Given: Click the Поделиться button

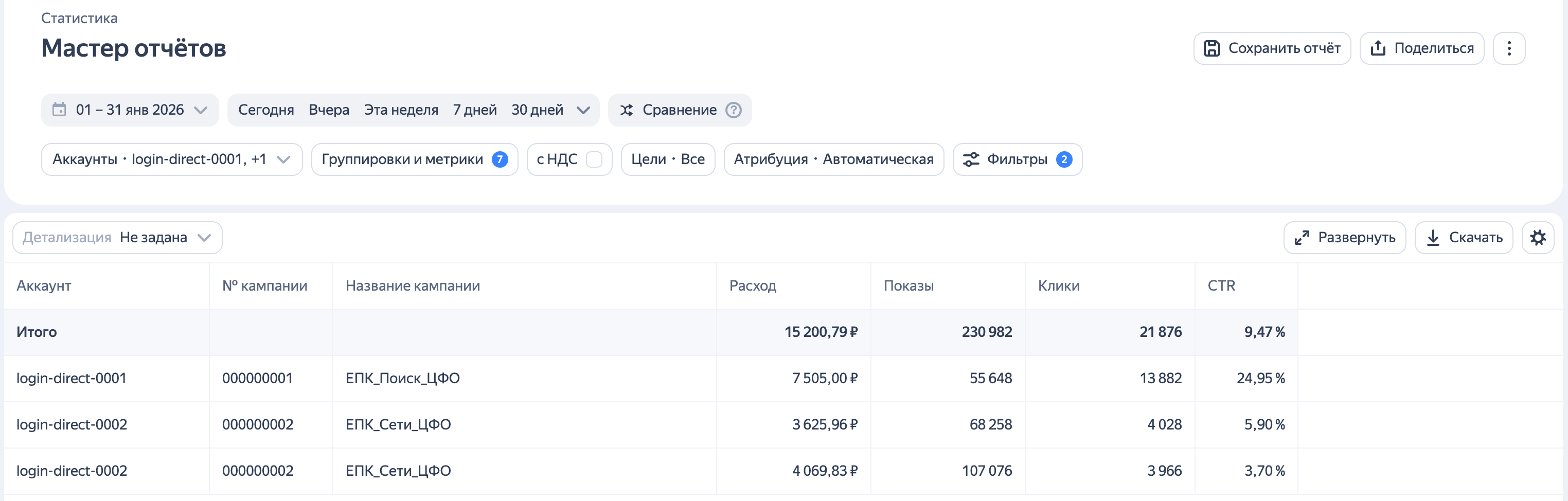Looking at the screenshot, I should point(1422,48).
